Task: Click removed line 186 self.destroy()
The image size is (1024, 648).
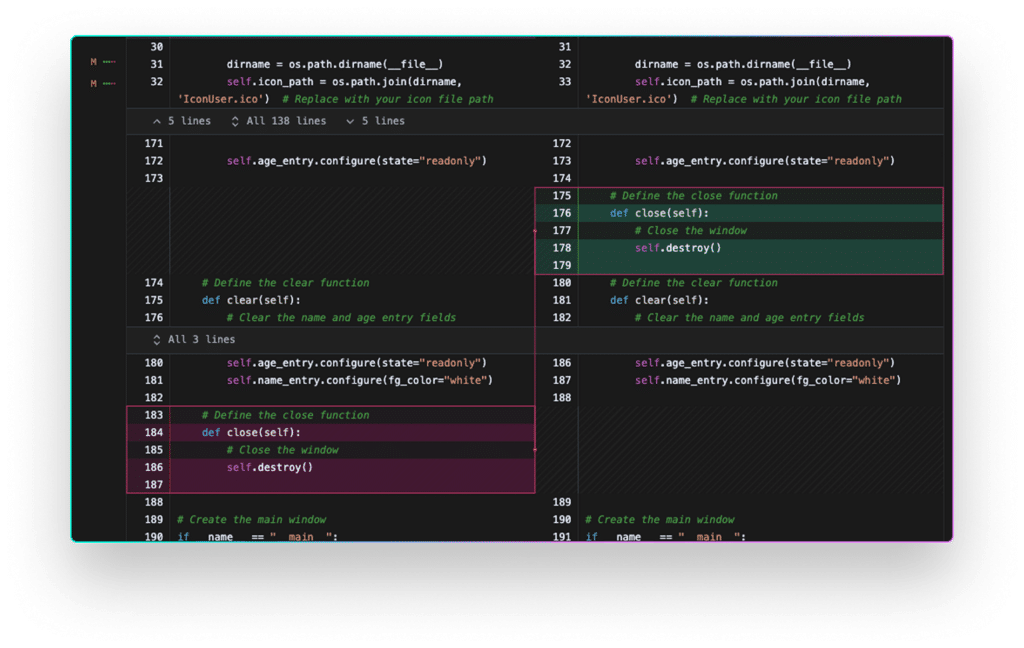Action: 270,467
